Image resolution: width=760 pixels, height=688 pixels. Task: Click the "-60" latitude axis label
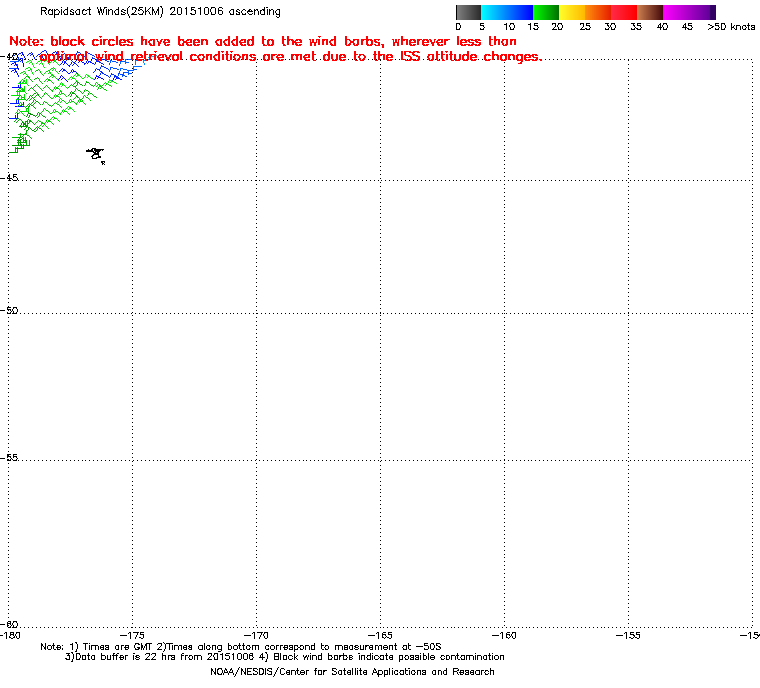point(9,624)
